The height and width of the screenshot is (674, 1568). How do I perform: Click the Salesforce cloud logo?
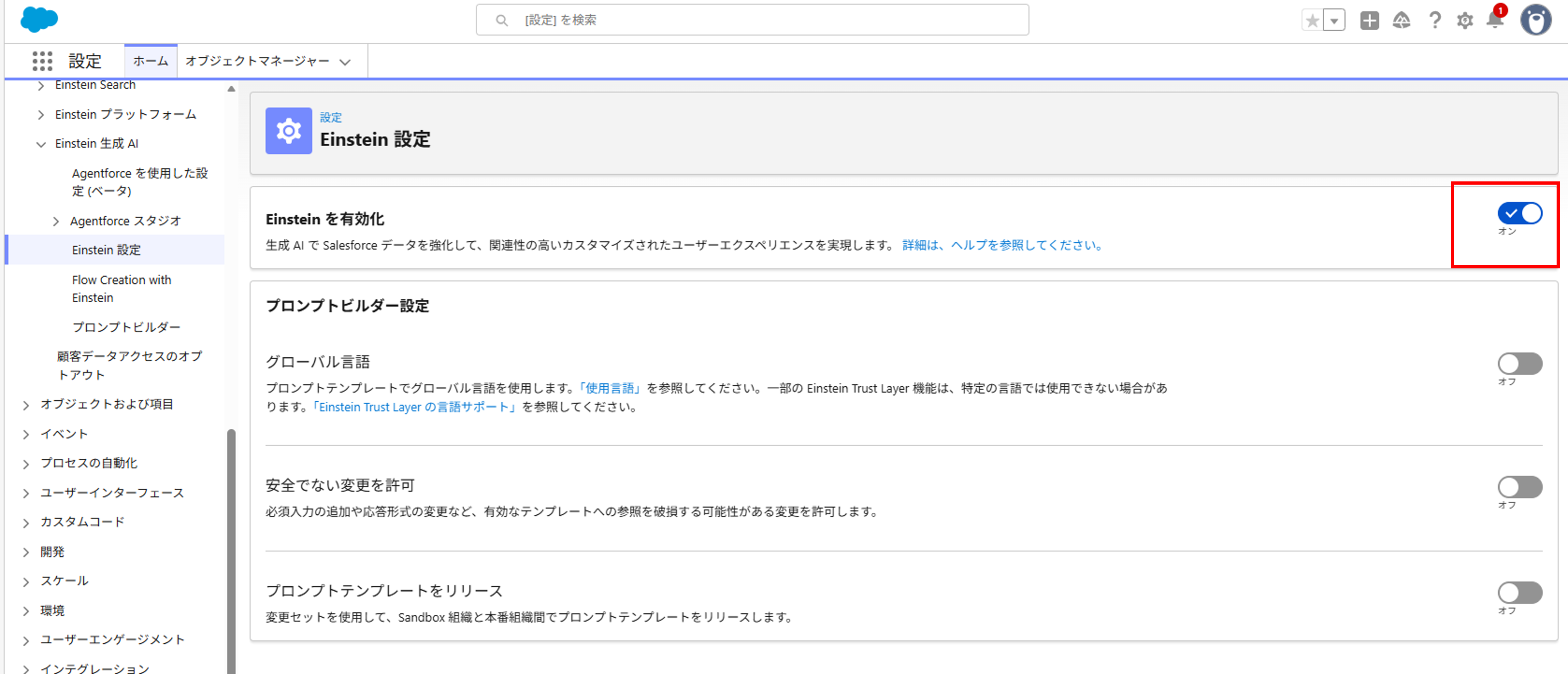point(39,20)
